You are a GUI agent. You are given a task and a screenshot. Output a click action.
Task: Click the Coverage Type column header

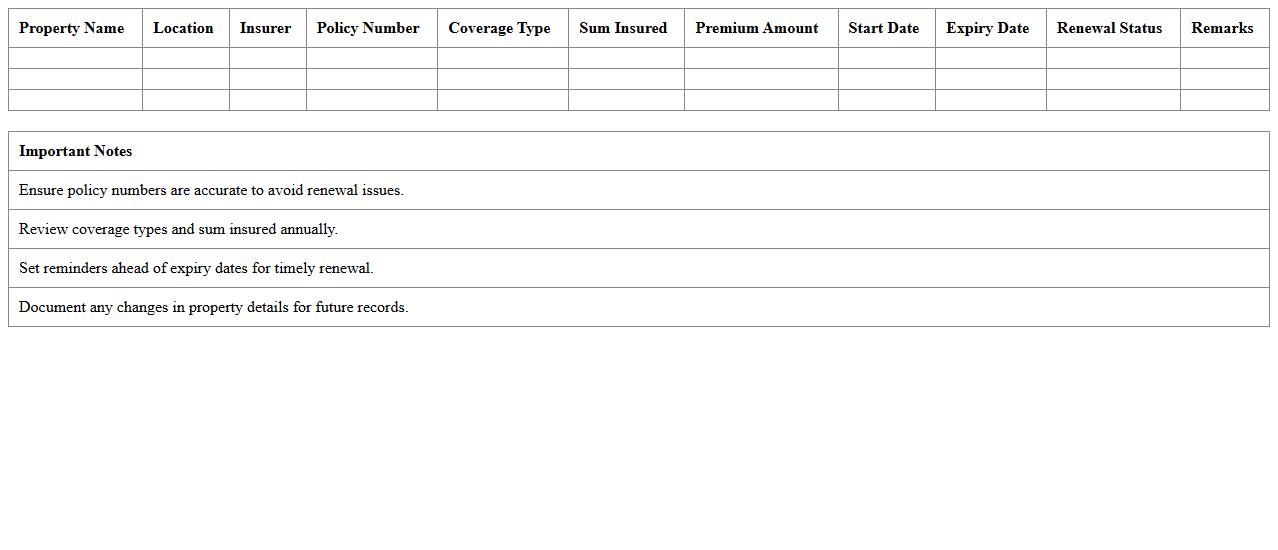click(503, 28)
